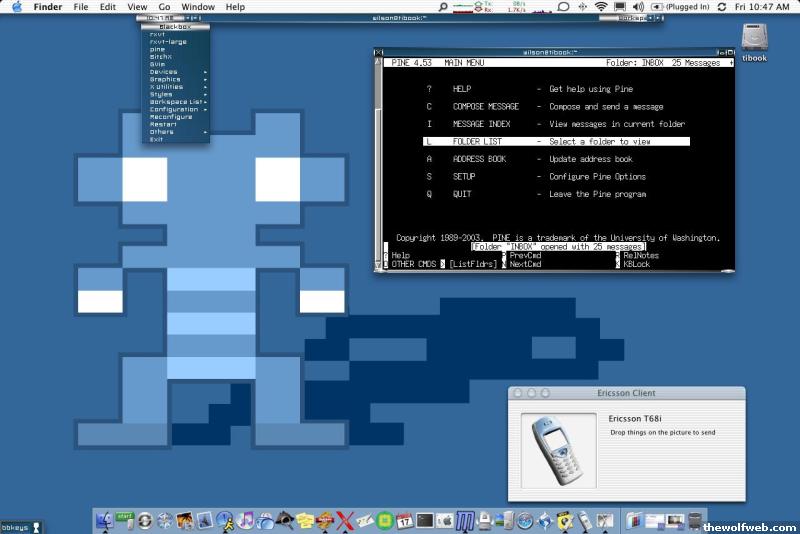Open the Trash in the Dock
Screen dimensions: 800x534
tap(695, 520)
